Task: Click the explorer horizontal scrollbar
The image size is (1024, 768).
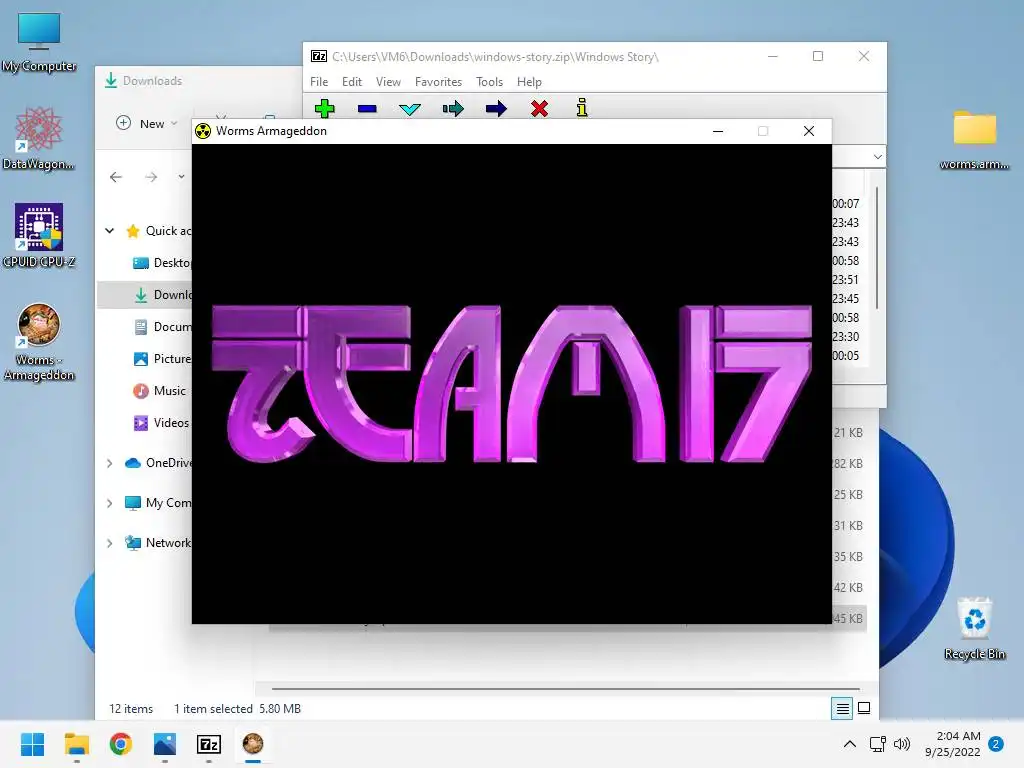Action: pyautogui.click(x=566, y=688)
